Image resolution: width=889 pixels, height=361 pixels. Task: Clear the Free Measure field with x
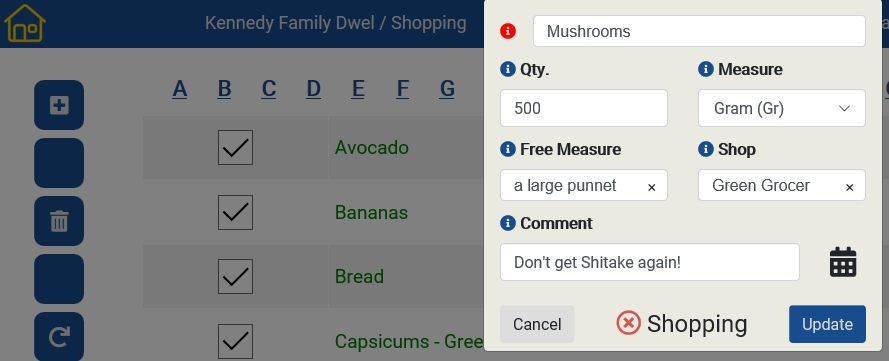[651, 187]
